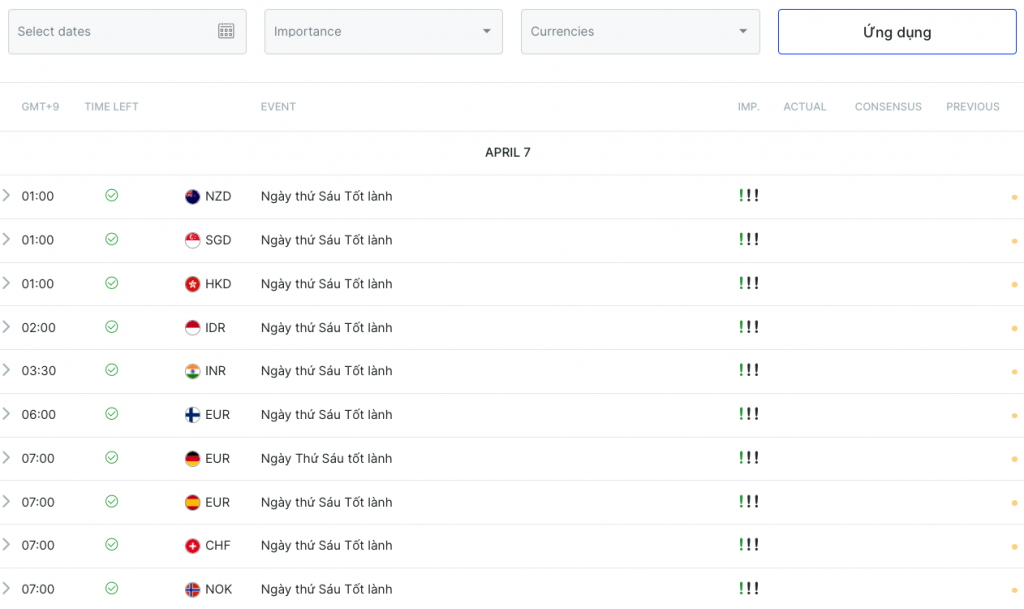Click the Indonesia flag on the IDR row
Screen dimensions: 1024x609
pos(190,327)
